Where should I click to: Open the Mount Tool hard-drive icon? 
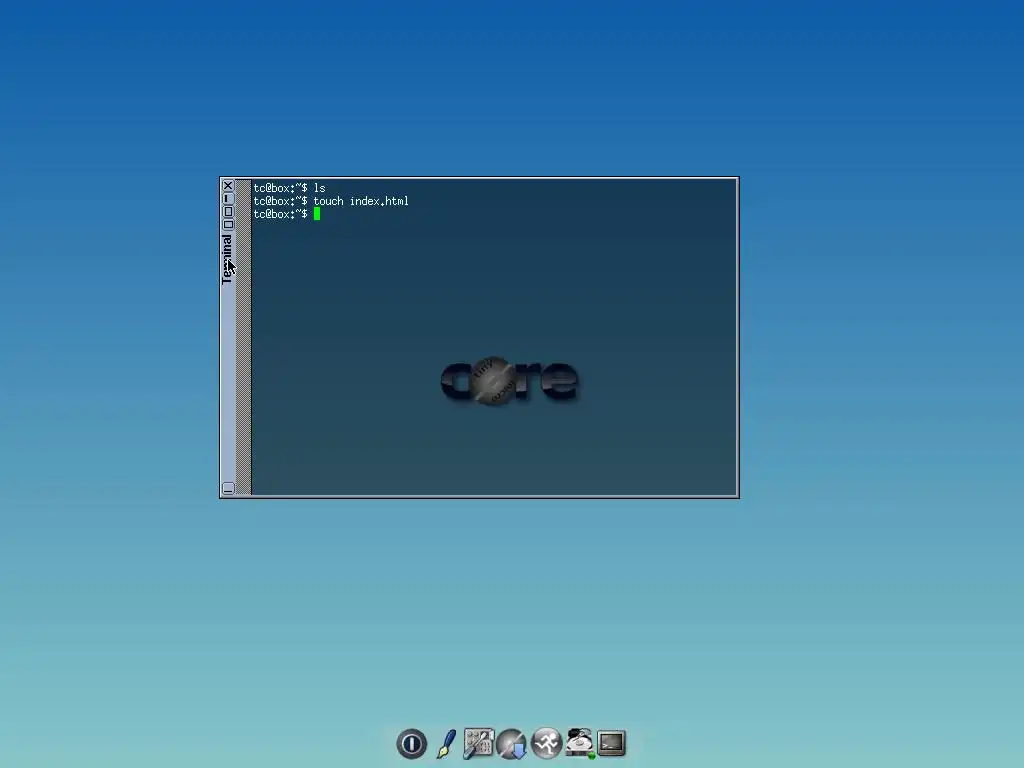point(579,743)
